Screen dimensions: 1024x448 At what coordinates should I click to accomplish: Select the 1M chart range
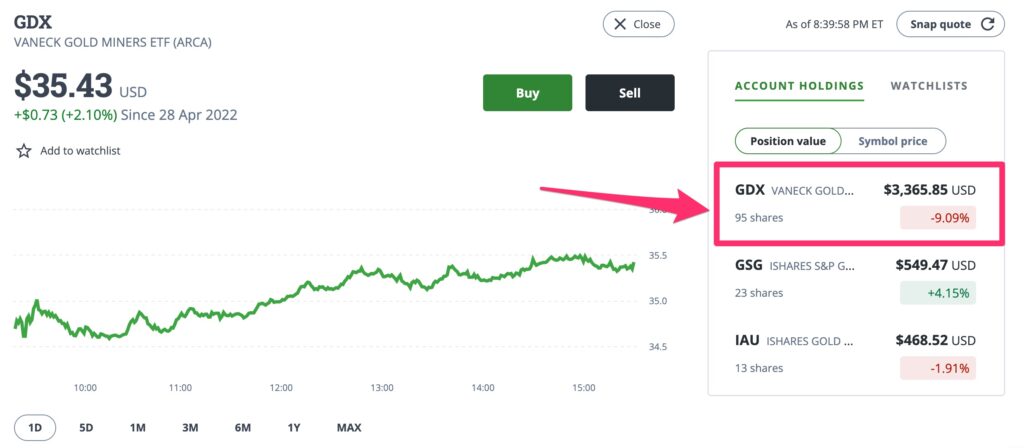click(x=137, y=428)
